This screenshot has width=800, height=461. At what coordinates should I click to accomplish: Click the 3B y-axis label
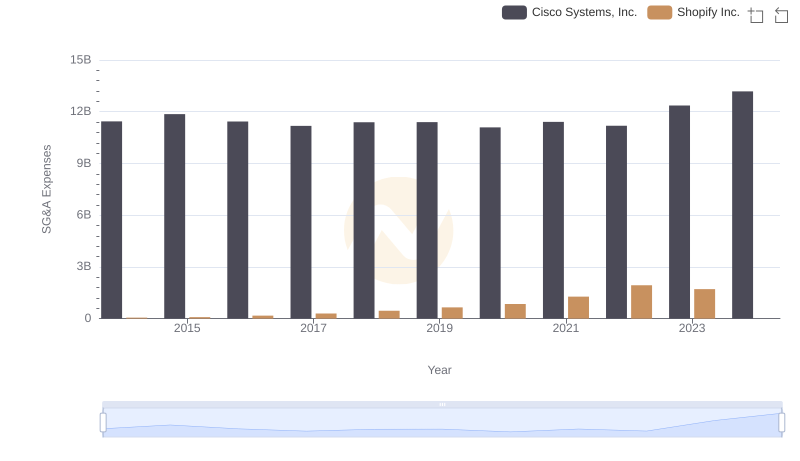[84, 266]
